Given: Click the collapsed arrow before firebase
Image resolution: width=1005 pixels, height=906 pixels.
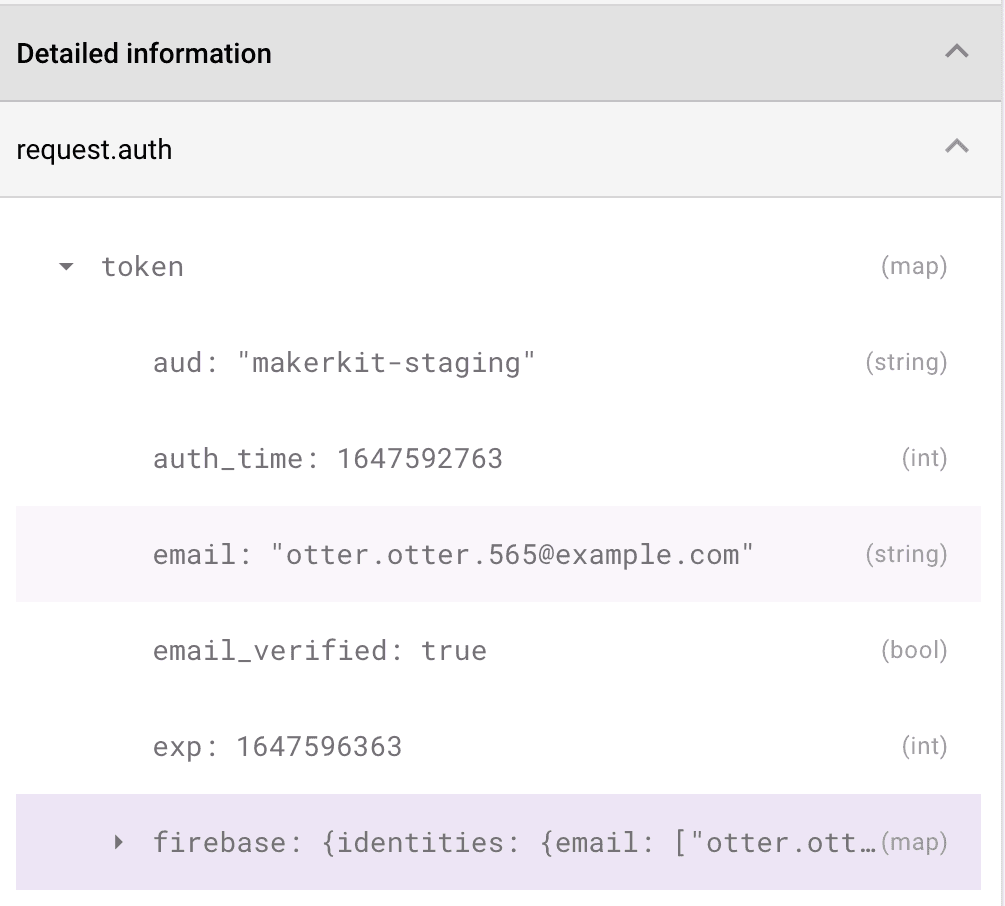Looking at the screenshot, I should pyautogui.click(x=118, y=842).
